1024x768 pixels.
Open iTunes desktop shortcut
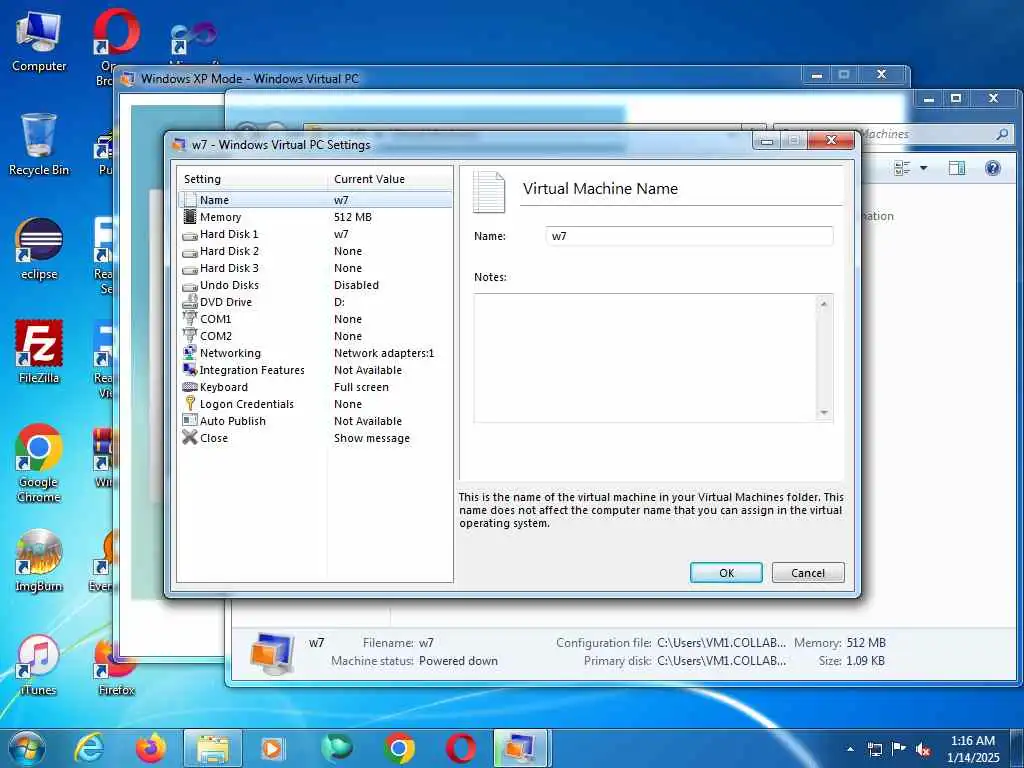tap(39, 665)
